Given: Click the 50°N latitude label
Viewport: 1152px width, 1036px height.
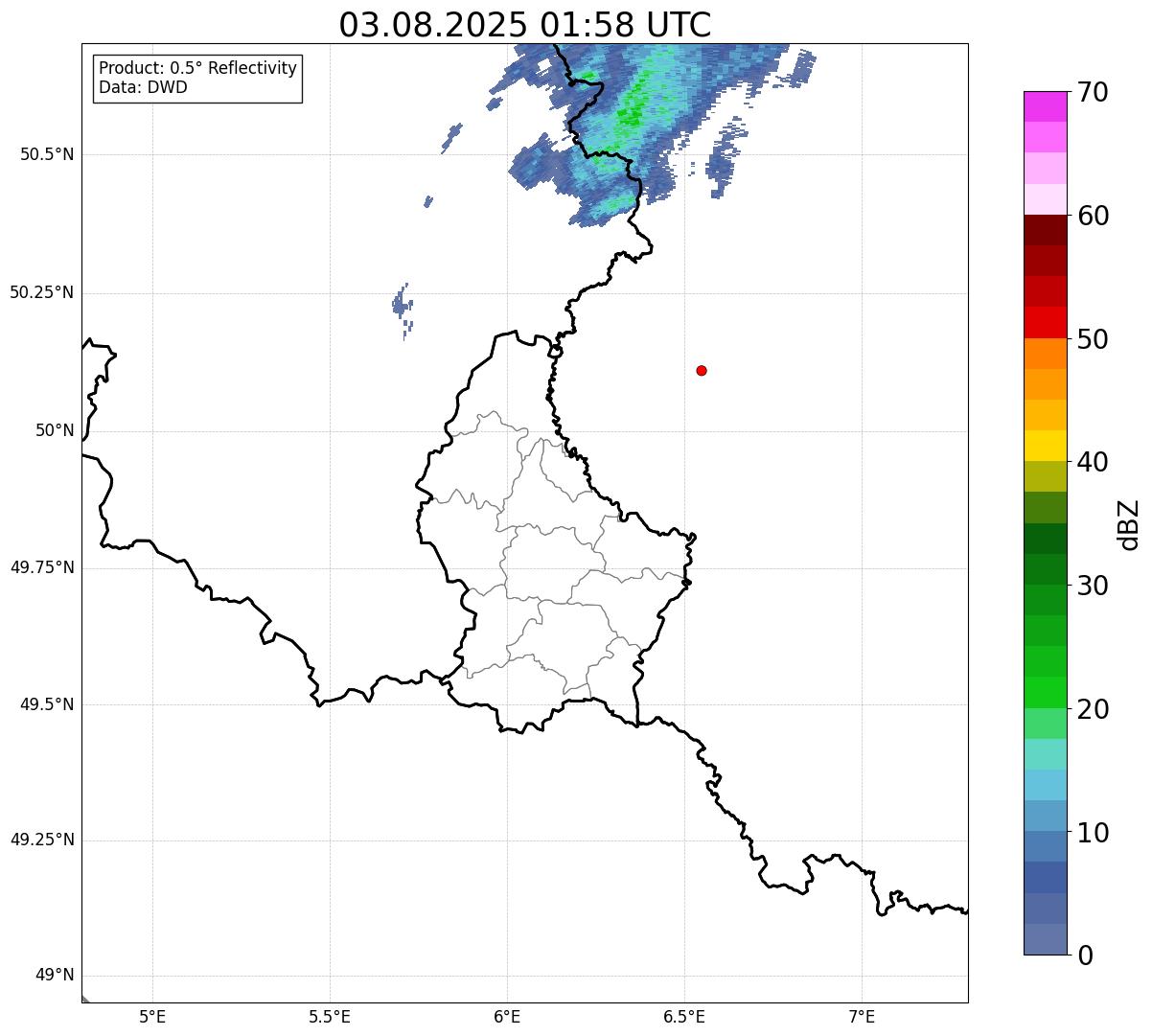Looking at the screenshot, I should coord(55,430).
